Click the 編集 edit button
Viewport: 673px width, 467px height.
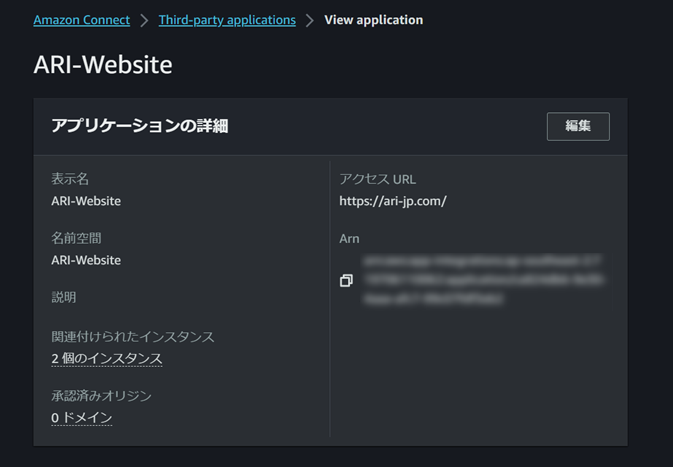[x=578, y=126]
